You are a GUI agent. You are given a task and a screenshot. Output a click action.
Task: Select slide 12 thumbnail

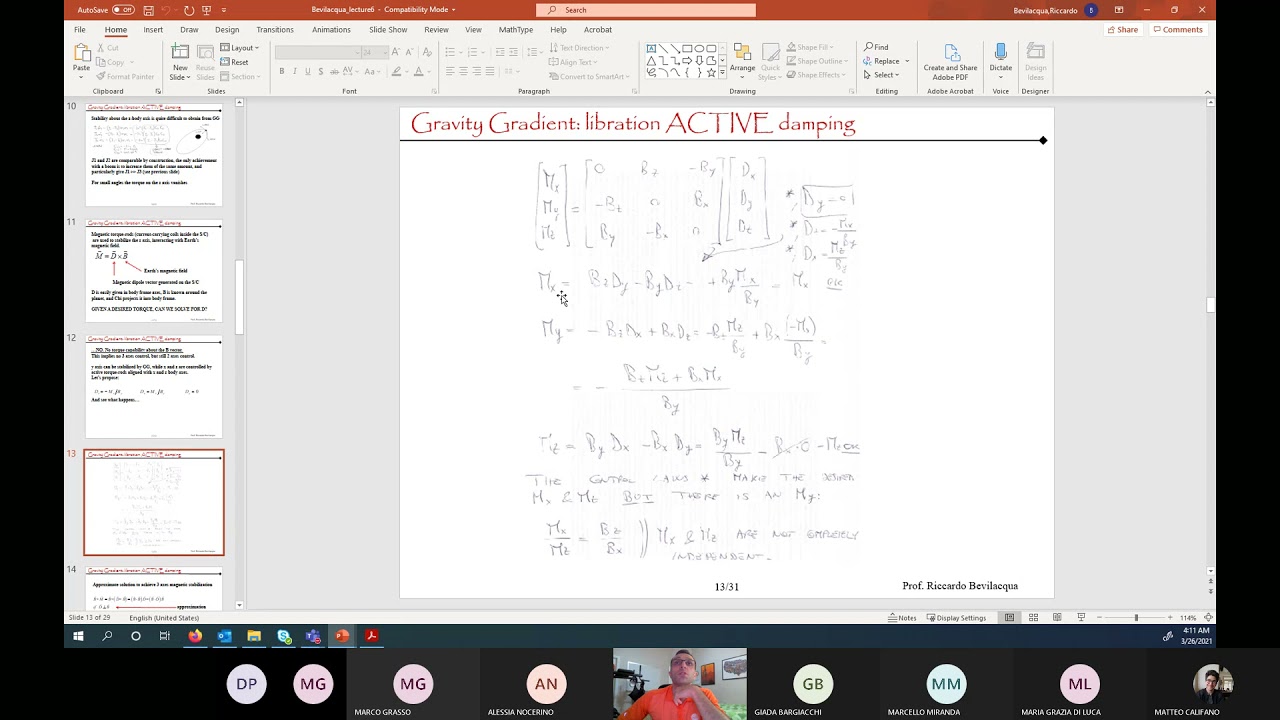tap(154, 387)
